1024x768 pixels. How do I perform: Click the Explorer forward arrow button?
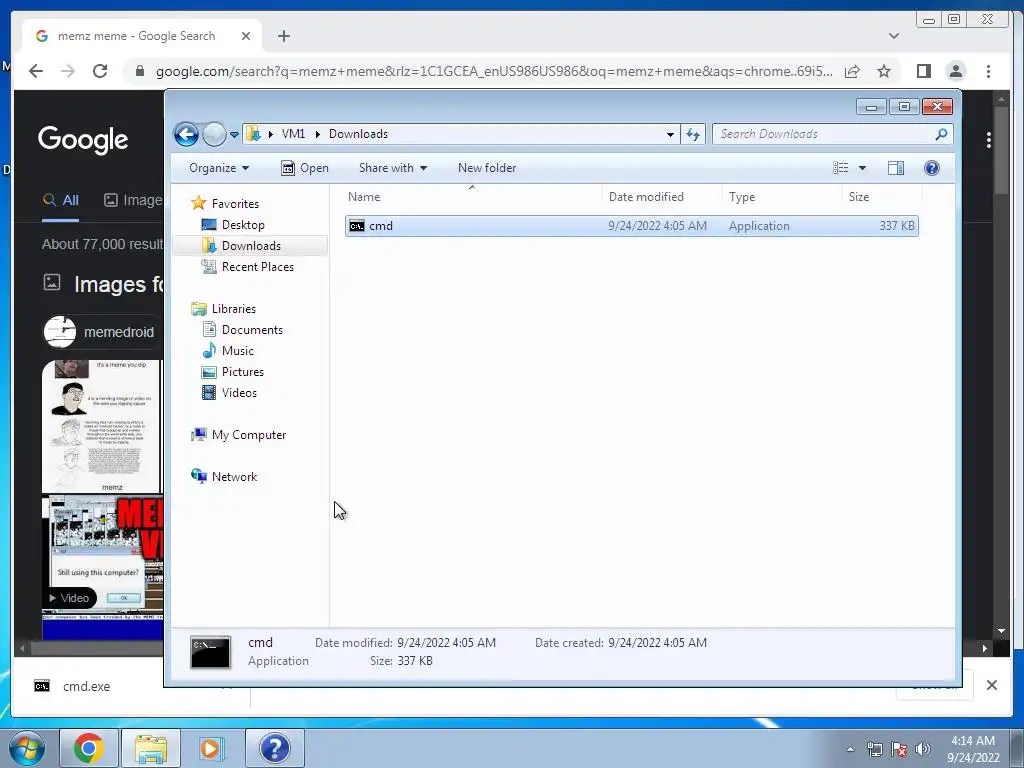click(214, 135)
